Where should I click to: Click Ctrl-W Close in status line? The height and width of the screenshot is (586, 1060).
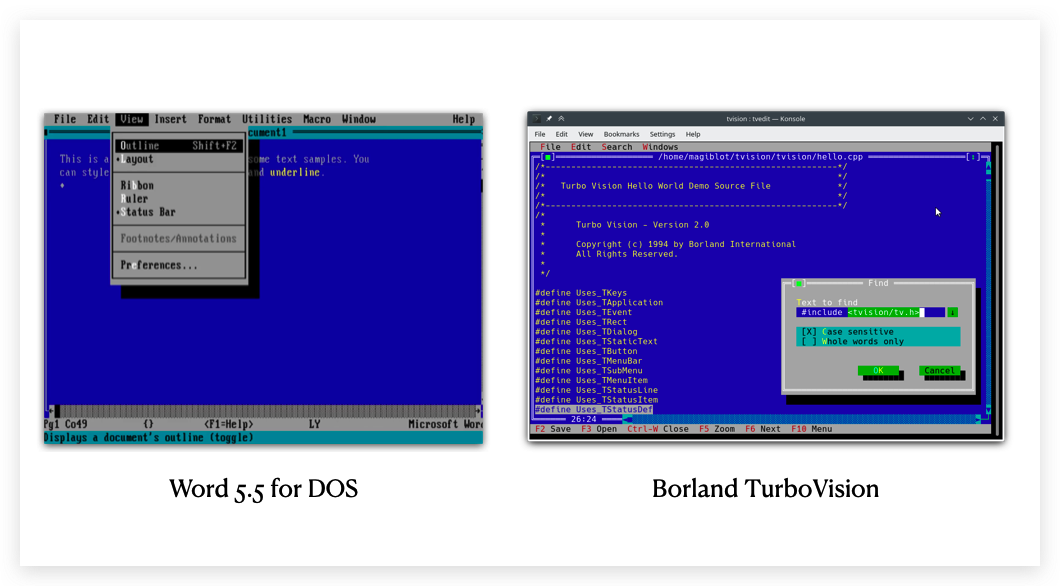coord(658,429)
